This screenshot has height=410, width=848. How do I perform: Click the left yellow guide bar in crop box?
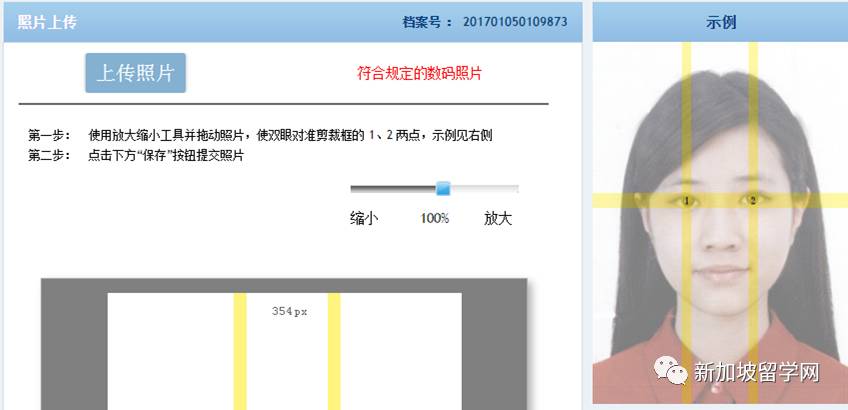(x=240, y=350)
